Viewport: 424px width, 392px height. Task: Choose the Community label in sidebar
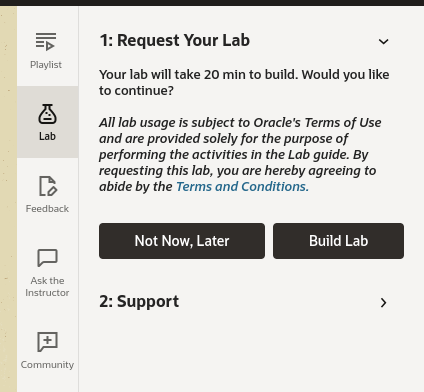[x=47, y=365]
